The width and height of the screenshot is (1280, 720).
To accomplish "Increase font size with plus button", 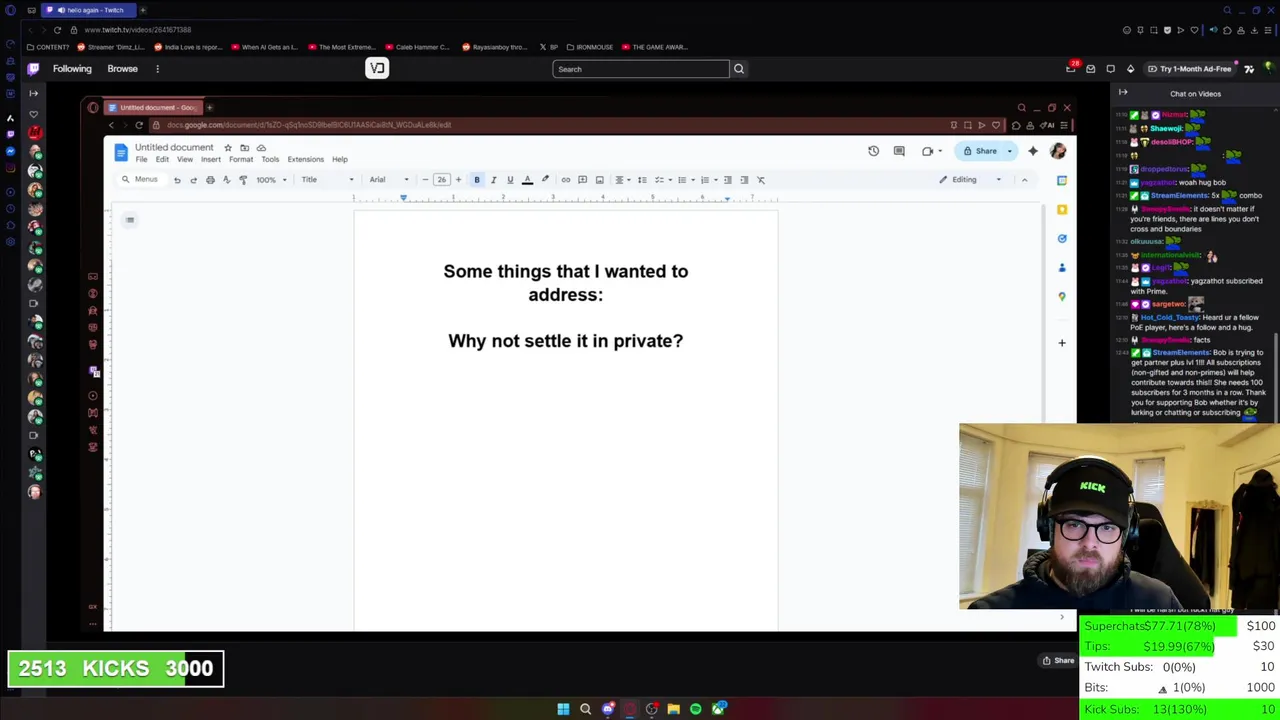I will (x=458, y=180).
